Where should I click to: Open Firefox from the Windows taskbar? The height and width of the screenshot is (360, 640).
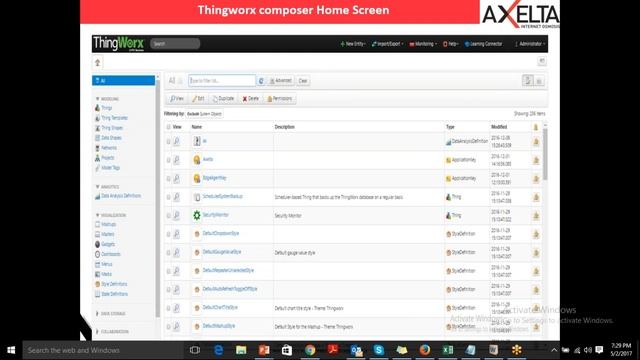tap(424, 350)
